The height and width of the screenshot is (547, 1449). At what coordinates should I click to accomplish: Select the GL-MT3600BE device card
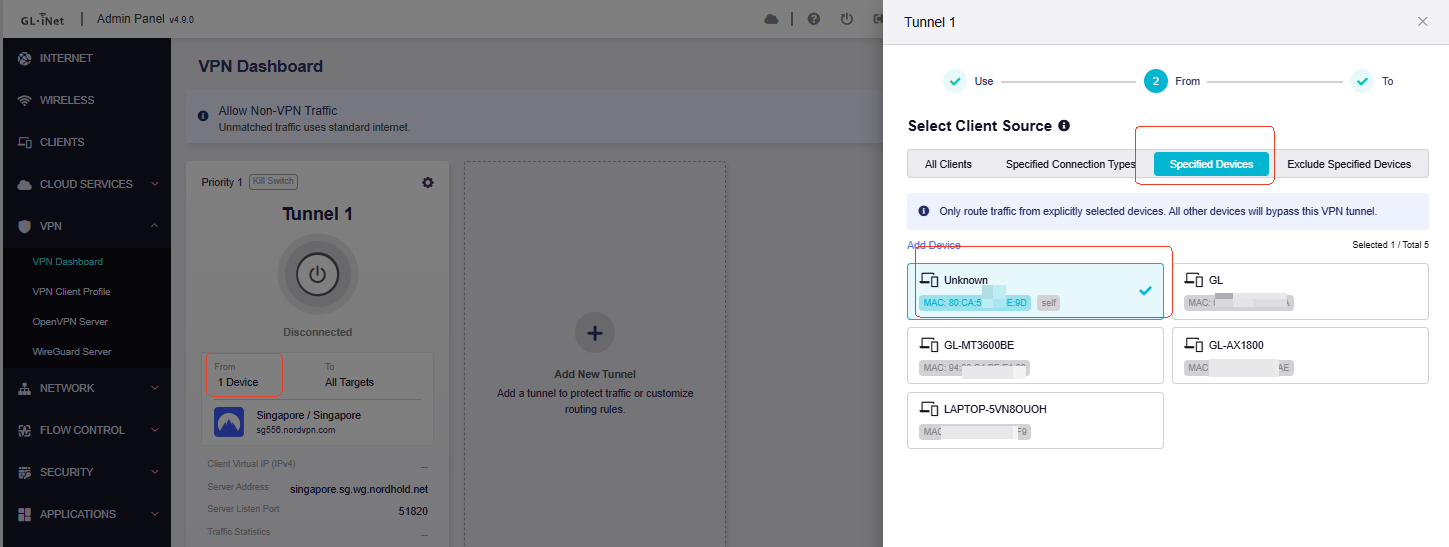coord(1035,355)
